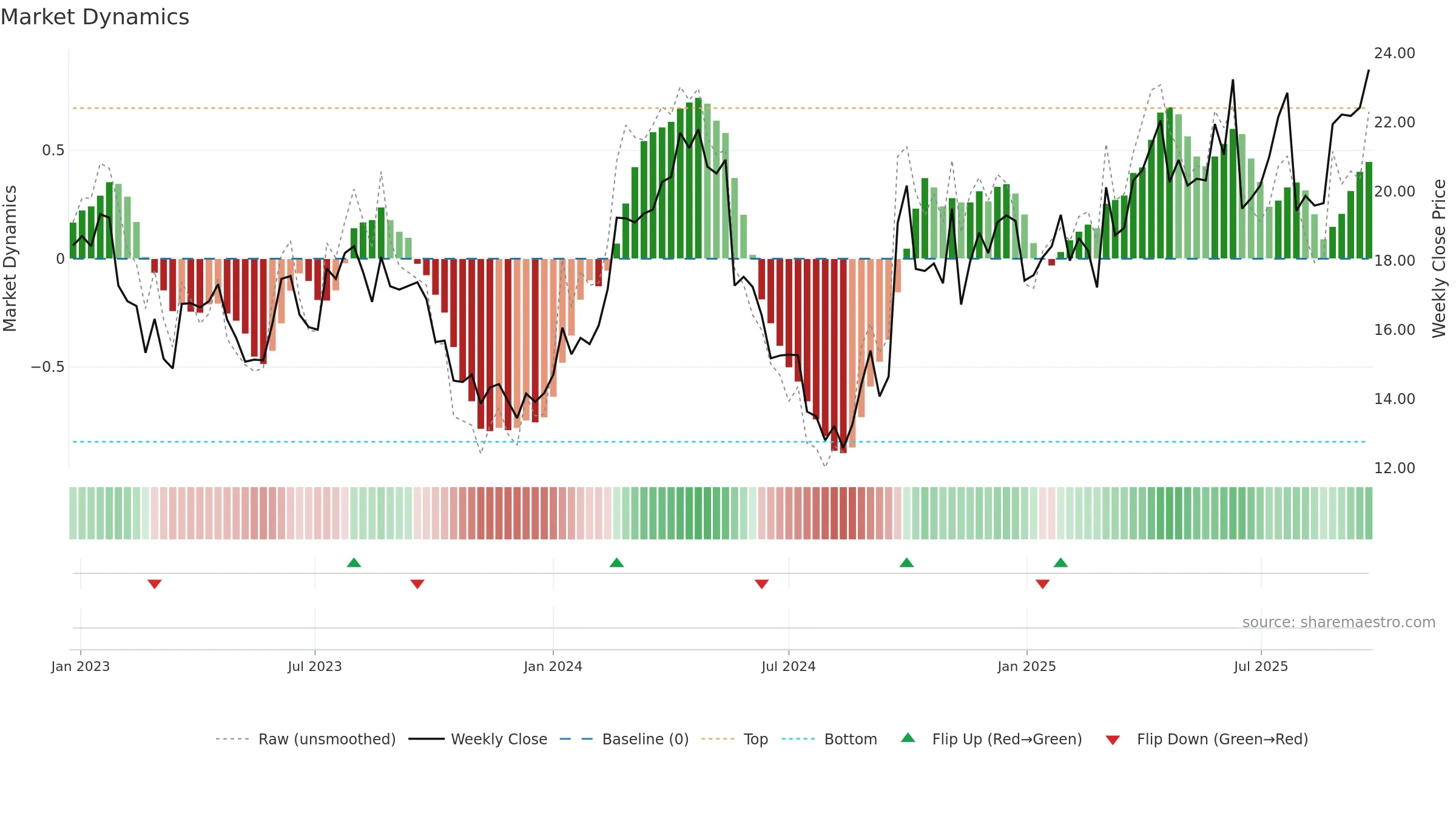This screenshot has height=819, width=1456.
Task: Select green flip-up marker between Jul 2024 and Jan 2025
Action: [907, 562]
